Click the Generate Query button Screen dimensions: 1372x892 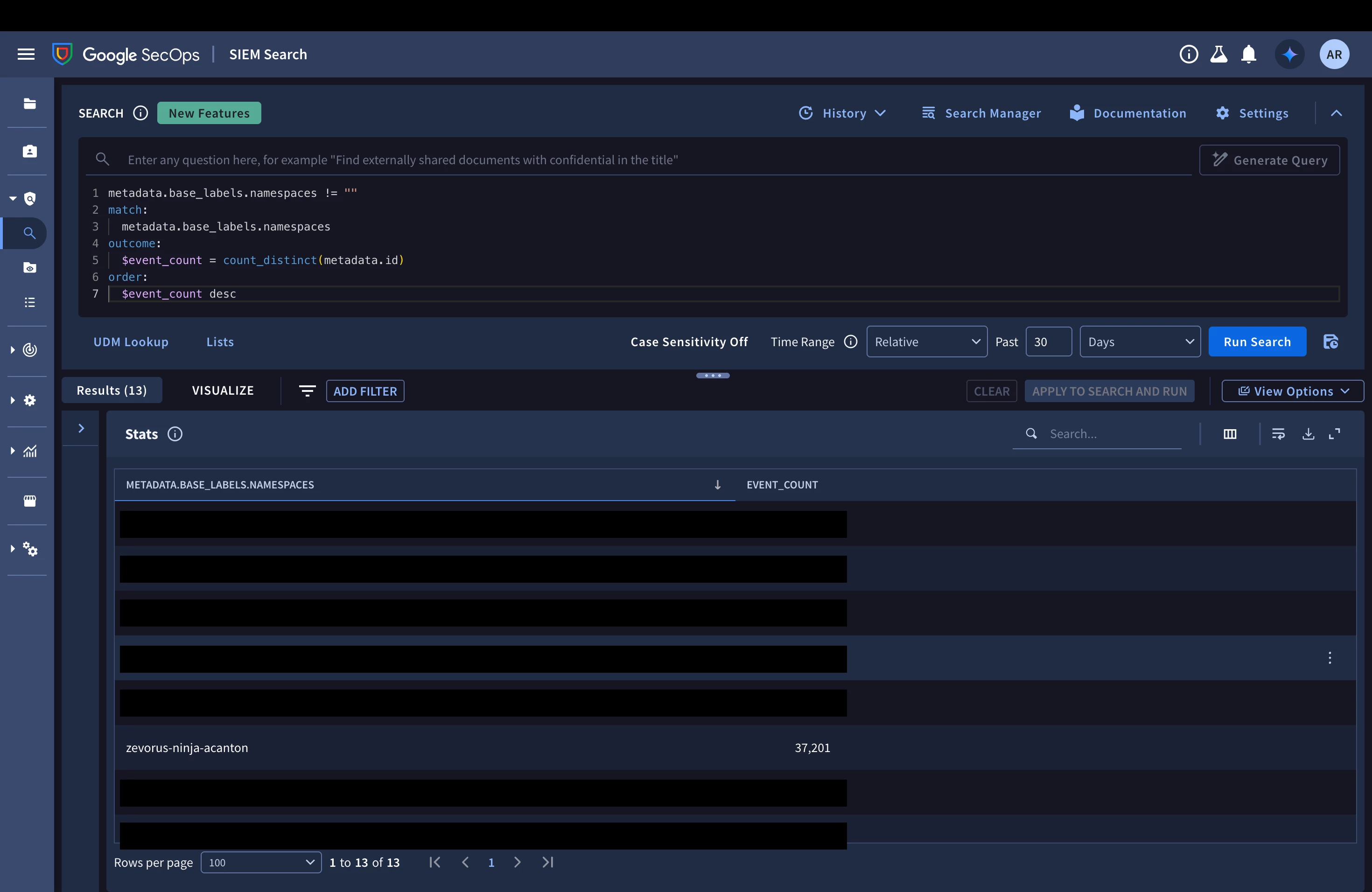pos(1269,160)
